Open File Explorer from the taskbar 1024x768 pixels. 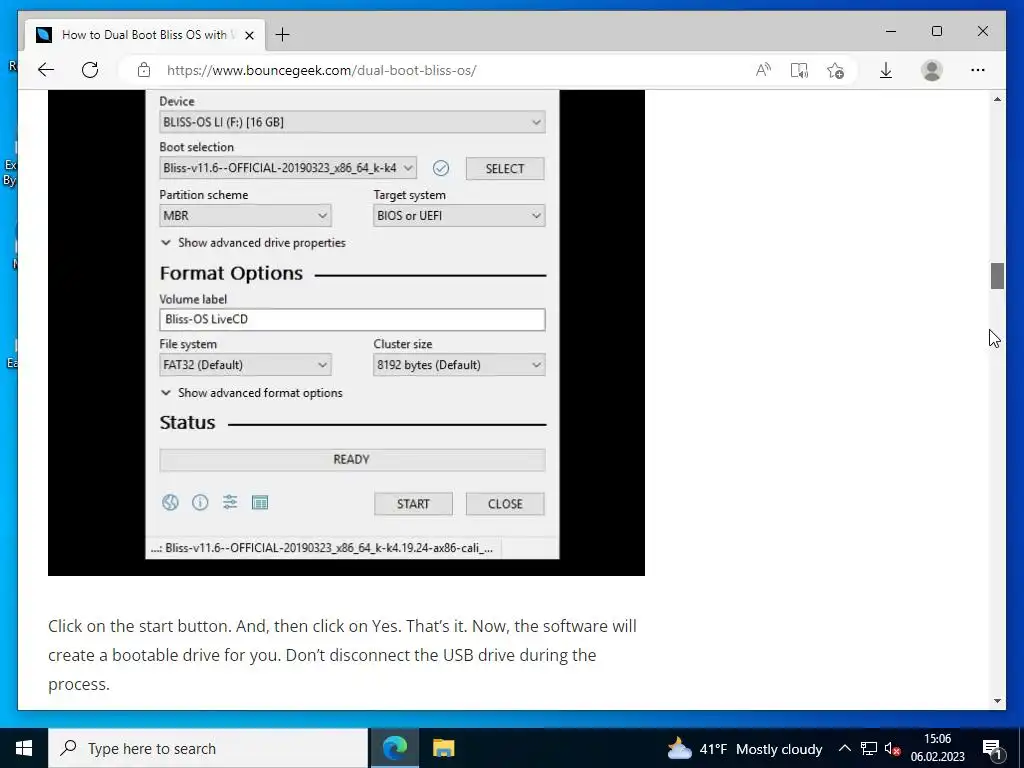[443, 748]
